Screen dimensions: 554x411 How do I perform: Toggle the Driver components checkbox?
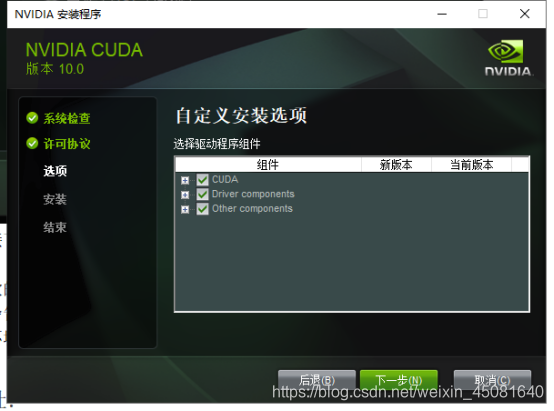point(202,194)
